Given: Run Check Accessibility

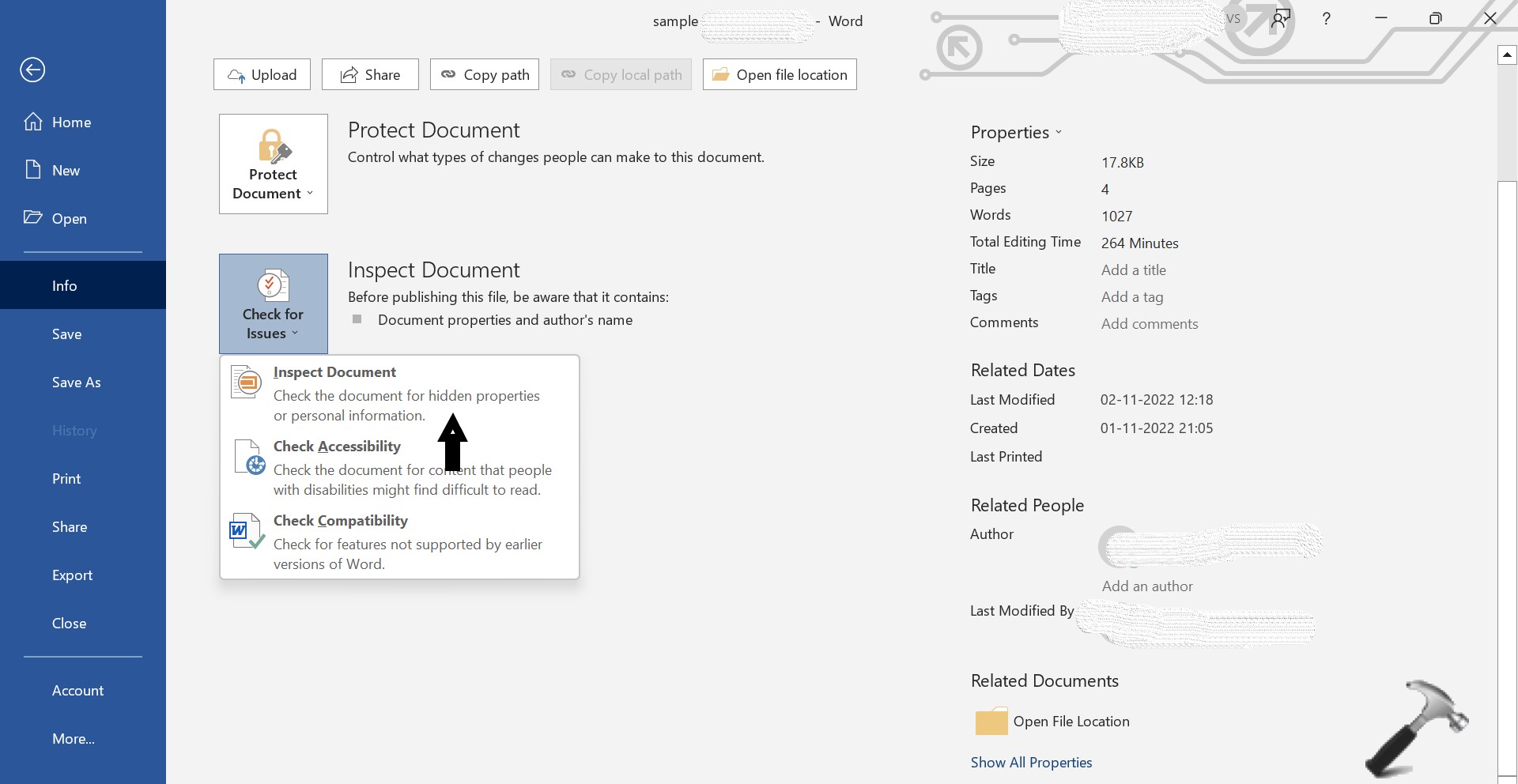Looking at the screenshot, I should pyautogui.click(x=336, y=446).
